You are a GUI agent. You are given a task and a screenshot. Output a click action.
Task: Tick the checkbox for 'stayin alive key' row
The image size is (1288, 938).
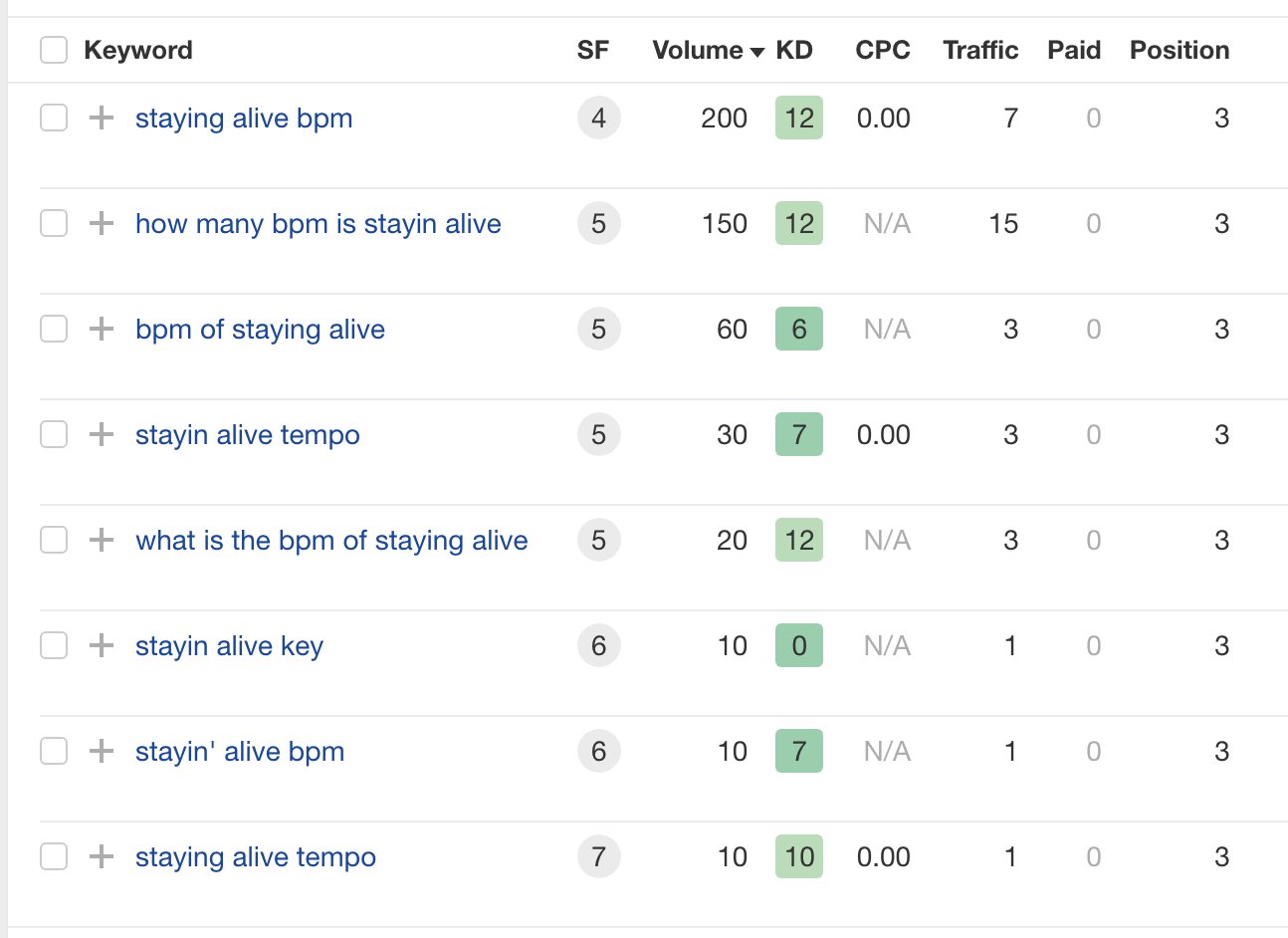click(54, 645)
